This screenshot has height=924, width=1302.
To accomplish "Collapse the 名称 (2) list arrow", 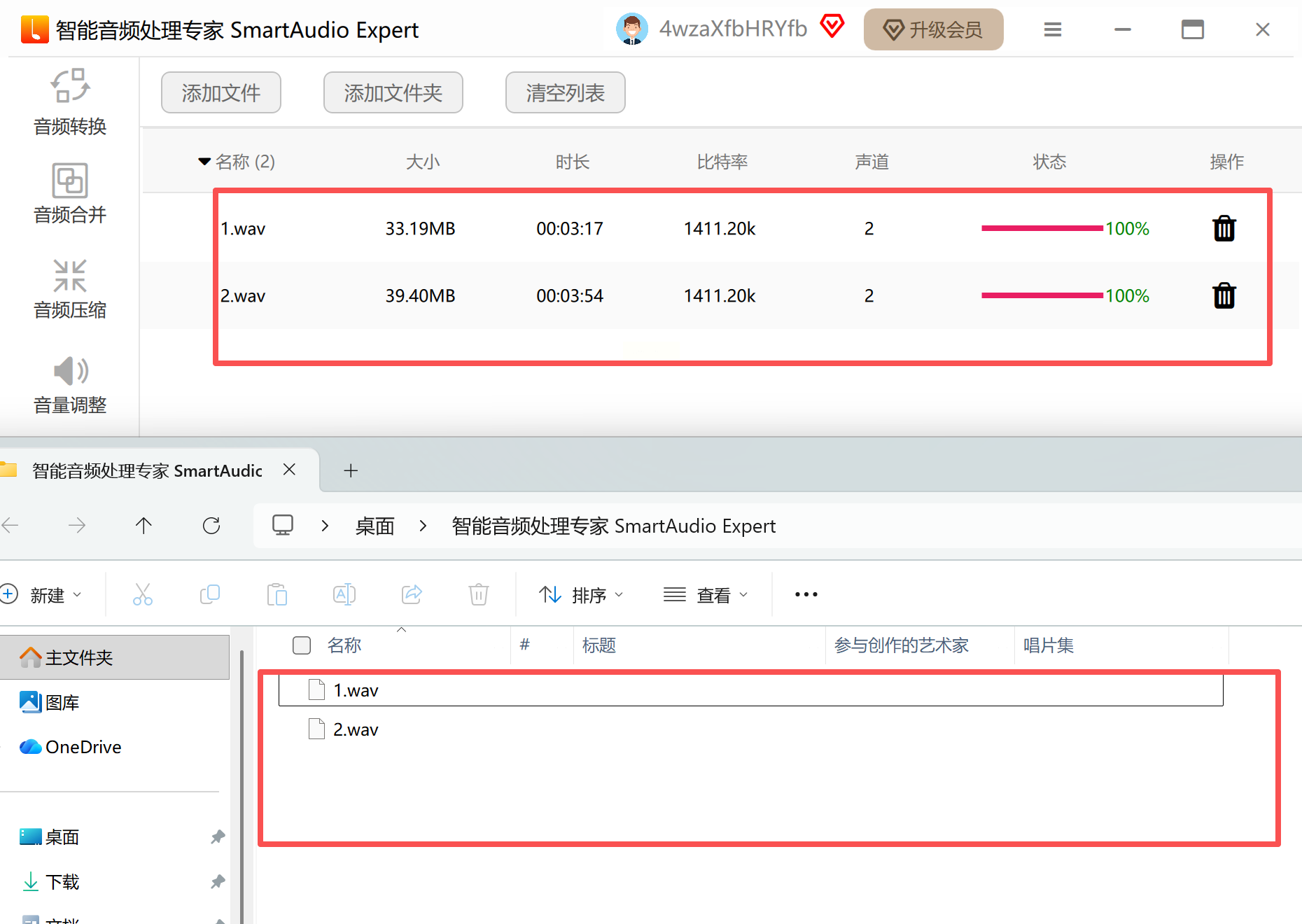I will (204, 162).
